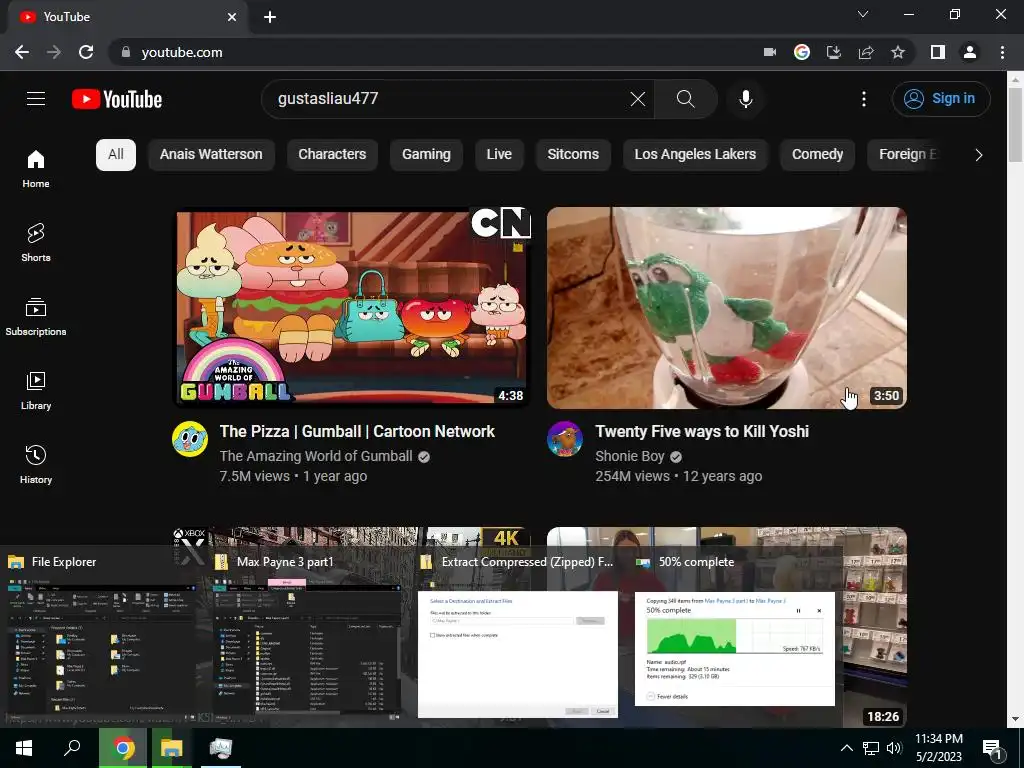This screenshot has width=1024, height=768.
Task: Select the All filter chip
Action: (x=116, y=155)
